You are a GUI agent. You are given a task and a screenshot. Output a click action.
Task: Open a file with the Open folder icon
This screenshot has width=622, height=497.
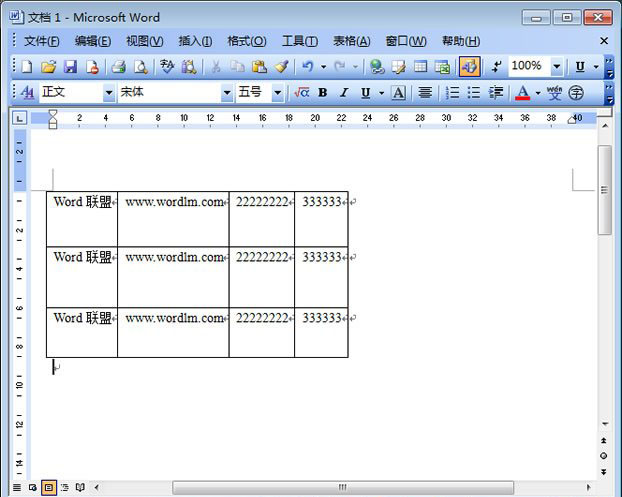coord(48,67)
